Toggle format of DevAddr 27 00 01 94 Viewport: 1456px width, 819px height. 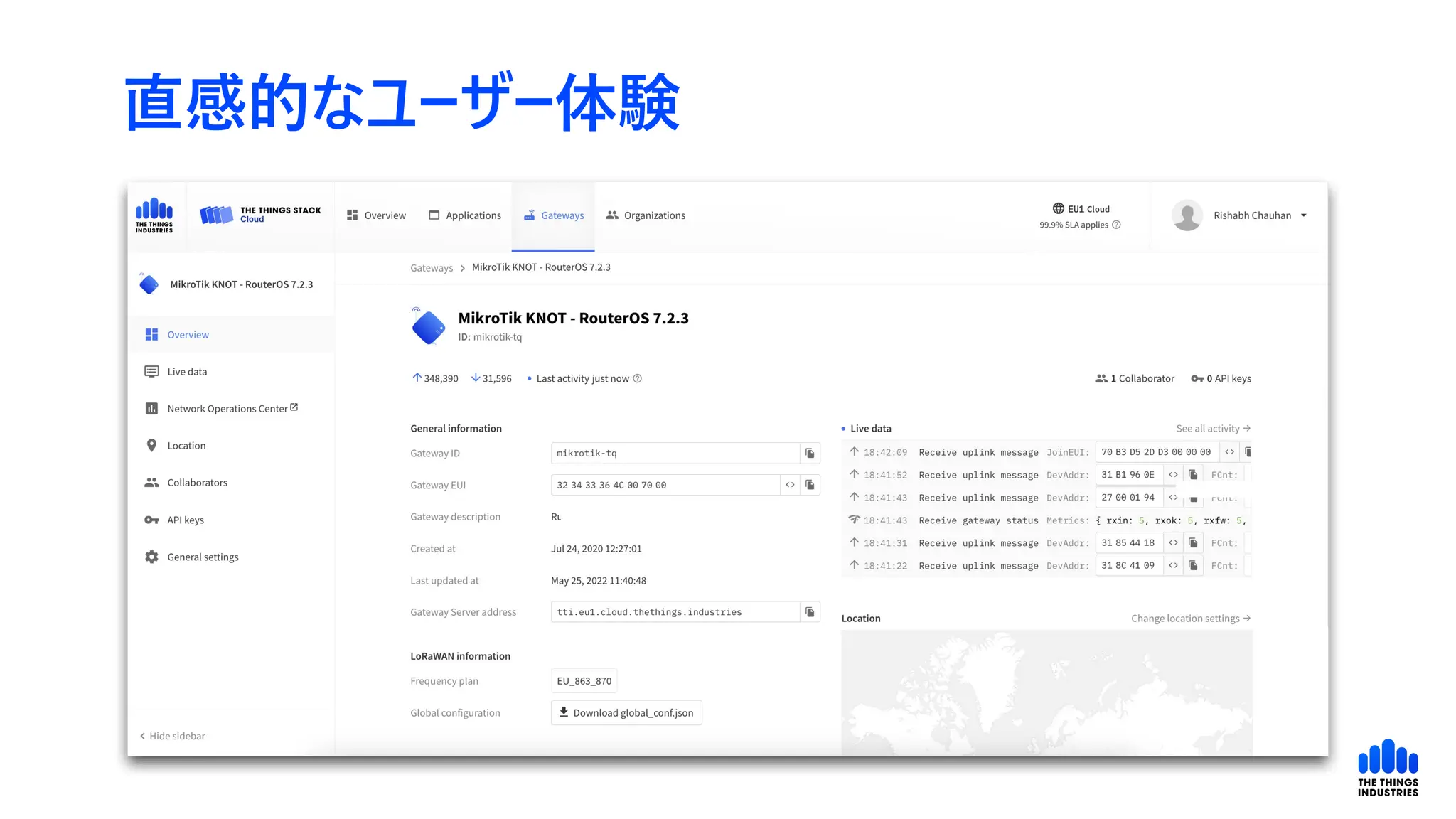pos(1173,498)
